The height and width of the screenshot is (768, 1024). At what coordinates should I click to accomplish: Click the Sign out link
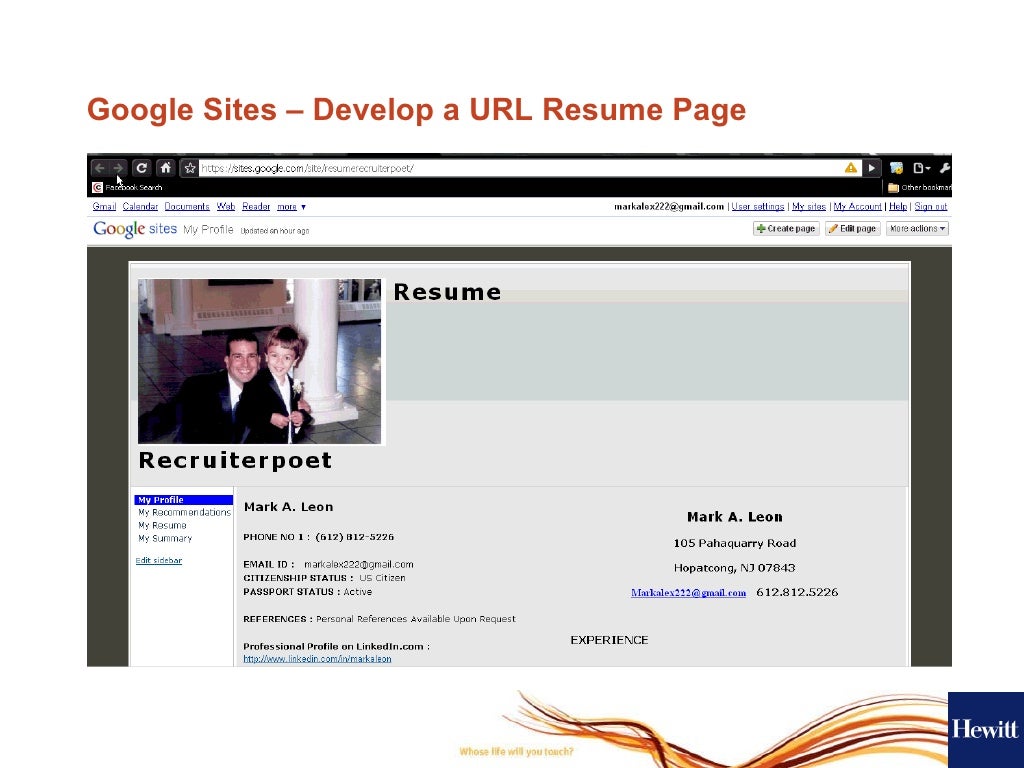(931, 206)
